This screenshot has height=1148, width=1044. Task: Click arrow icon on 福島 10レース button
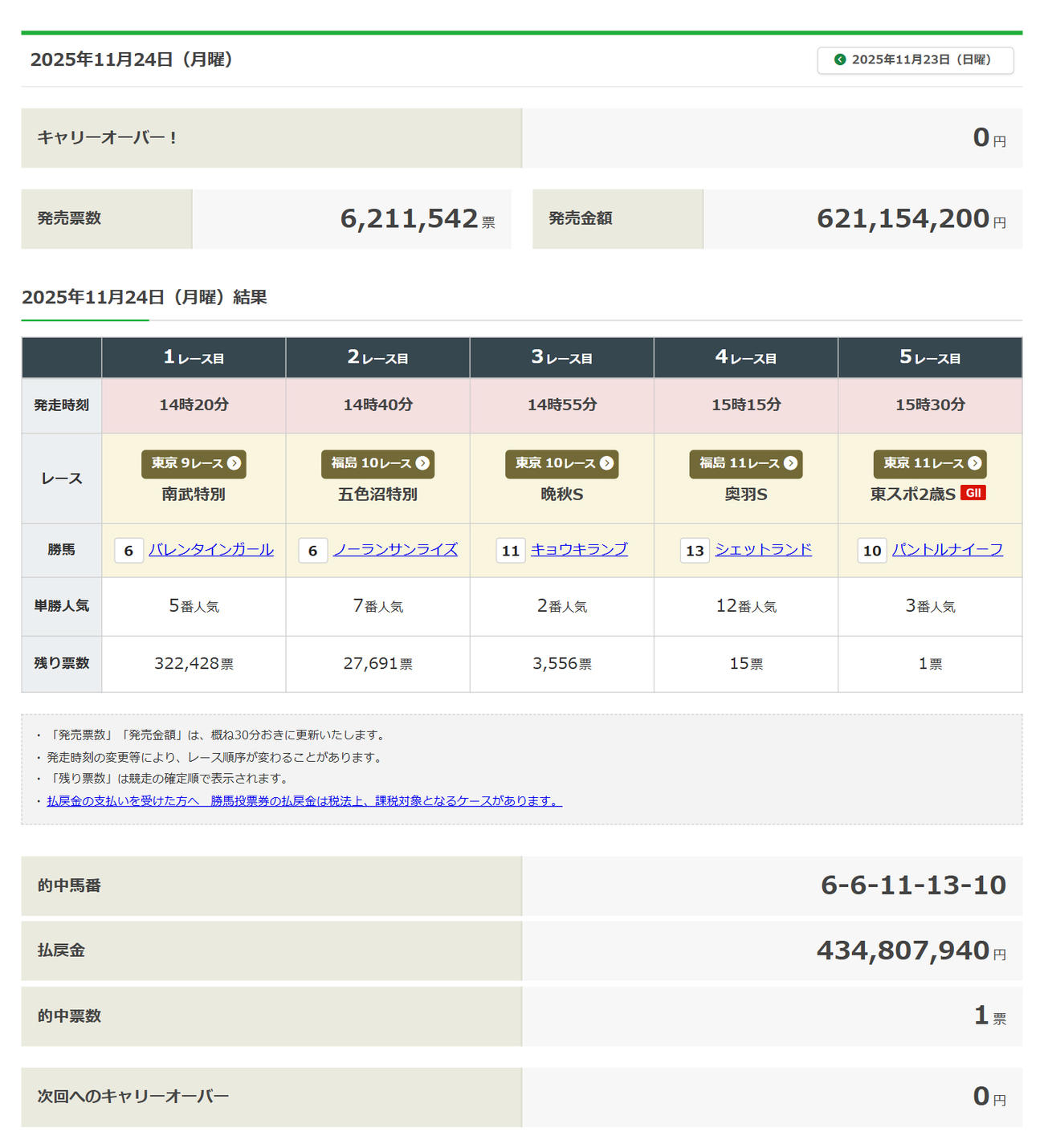[x=422, y=463]
